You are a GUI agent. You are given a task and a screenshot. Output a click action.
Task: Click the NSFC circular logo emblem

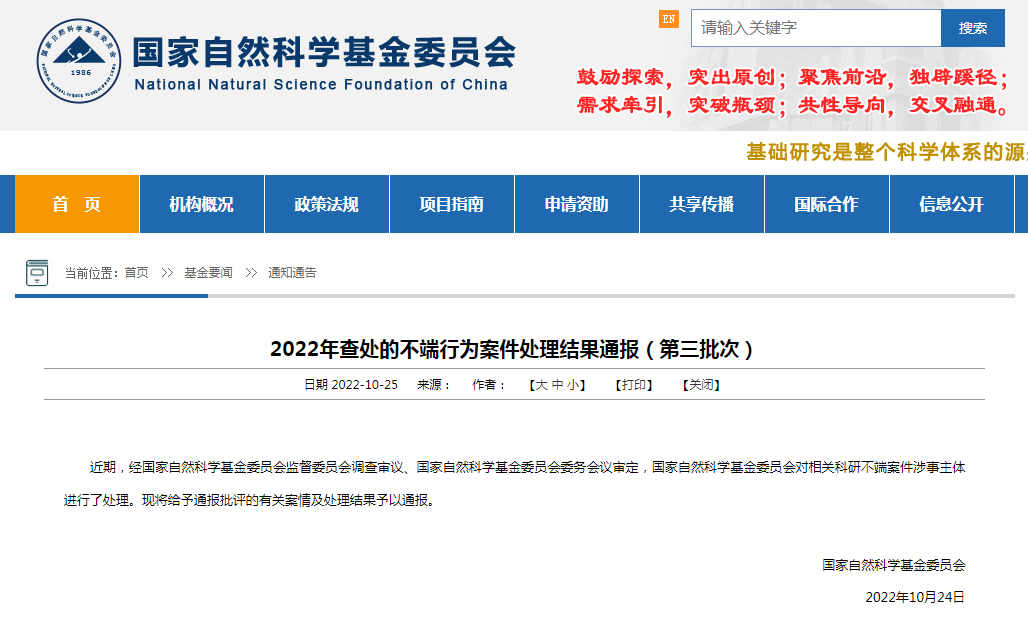(80, 61)
